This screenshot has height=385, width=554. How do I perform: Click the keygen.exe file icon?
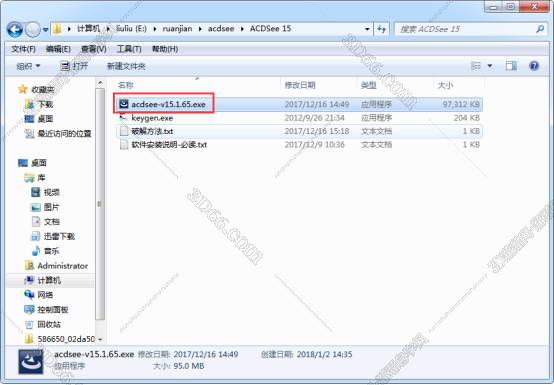click(124, 118)
